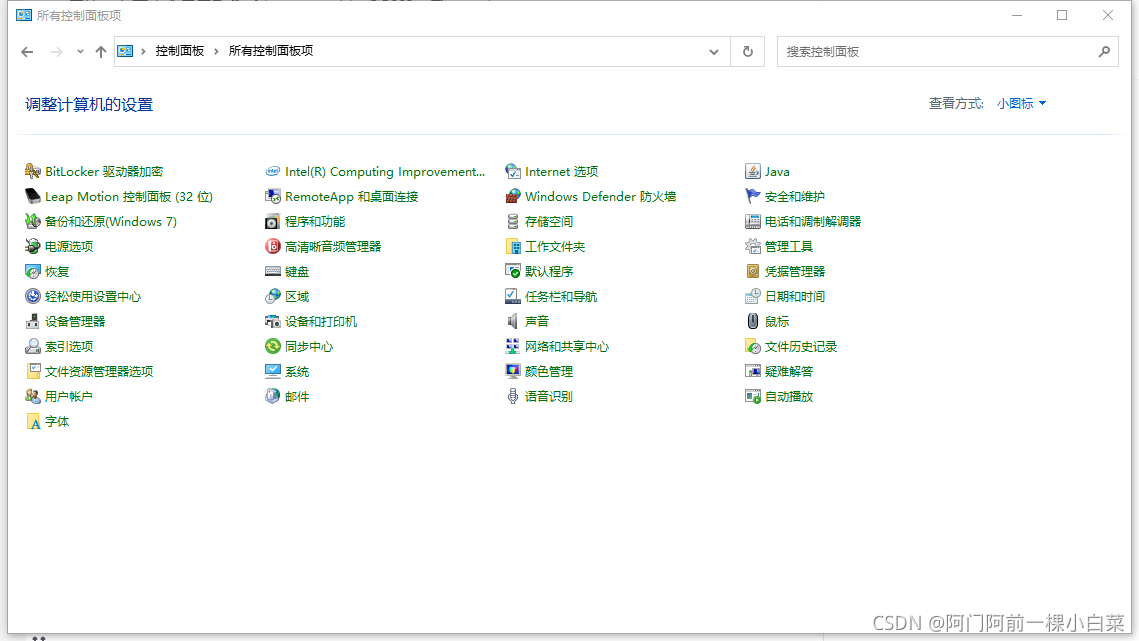1139x641 pixels.
Task: Open 自动播放 icon
Action: [x=753, y=397]
